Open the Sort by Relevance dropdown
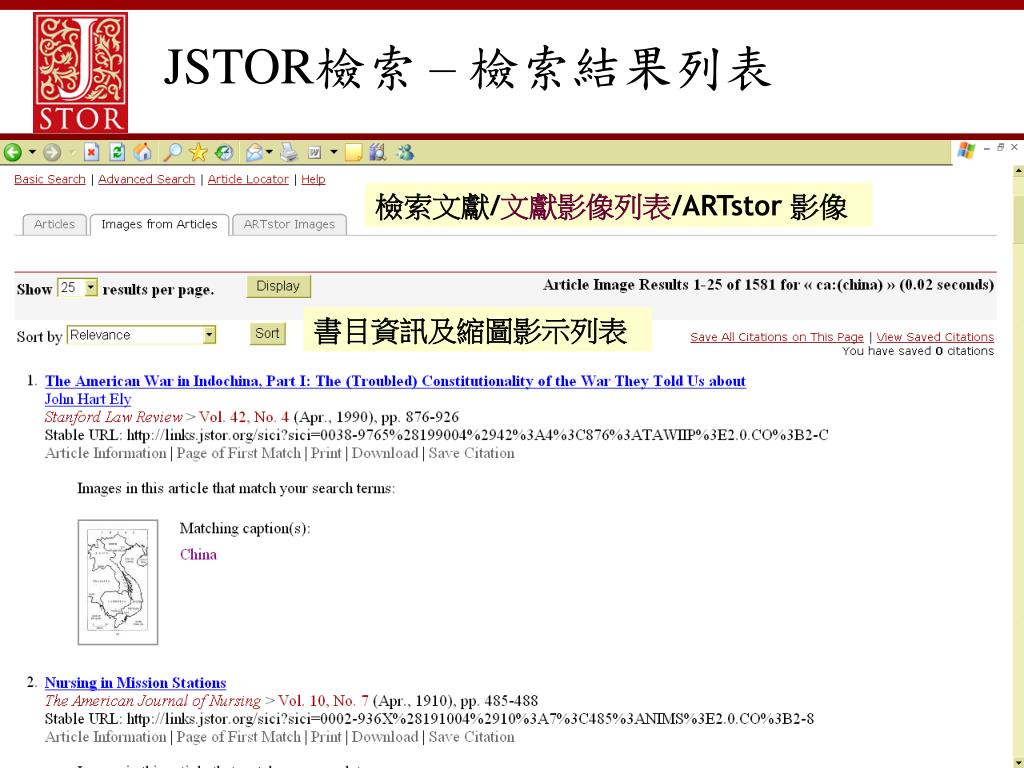Screen dimensions: 1024x768 click(x=141, y=335)
